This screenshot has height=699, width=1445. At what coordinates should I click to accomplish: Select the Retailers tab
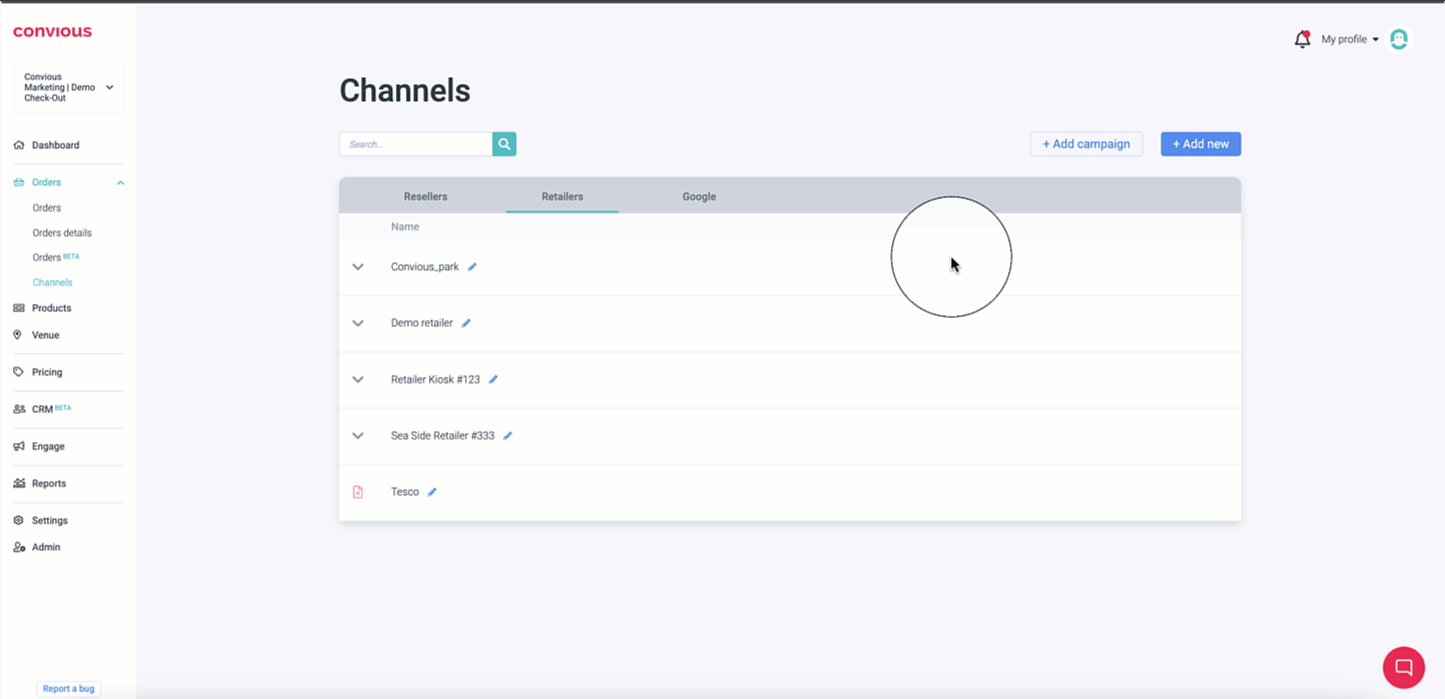coord(562,197)
